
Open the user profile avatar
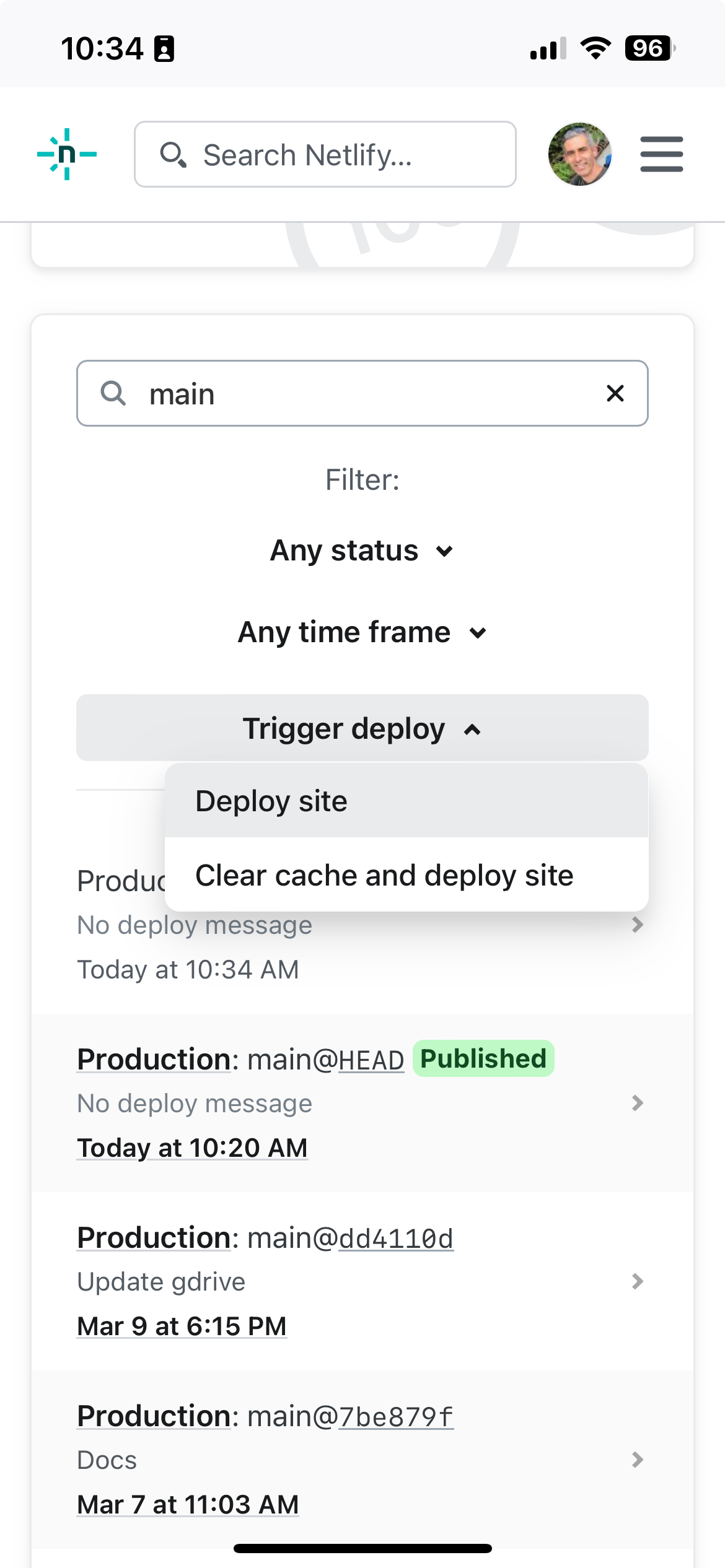point(580,154)
